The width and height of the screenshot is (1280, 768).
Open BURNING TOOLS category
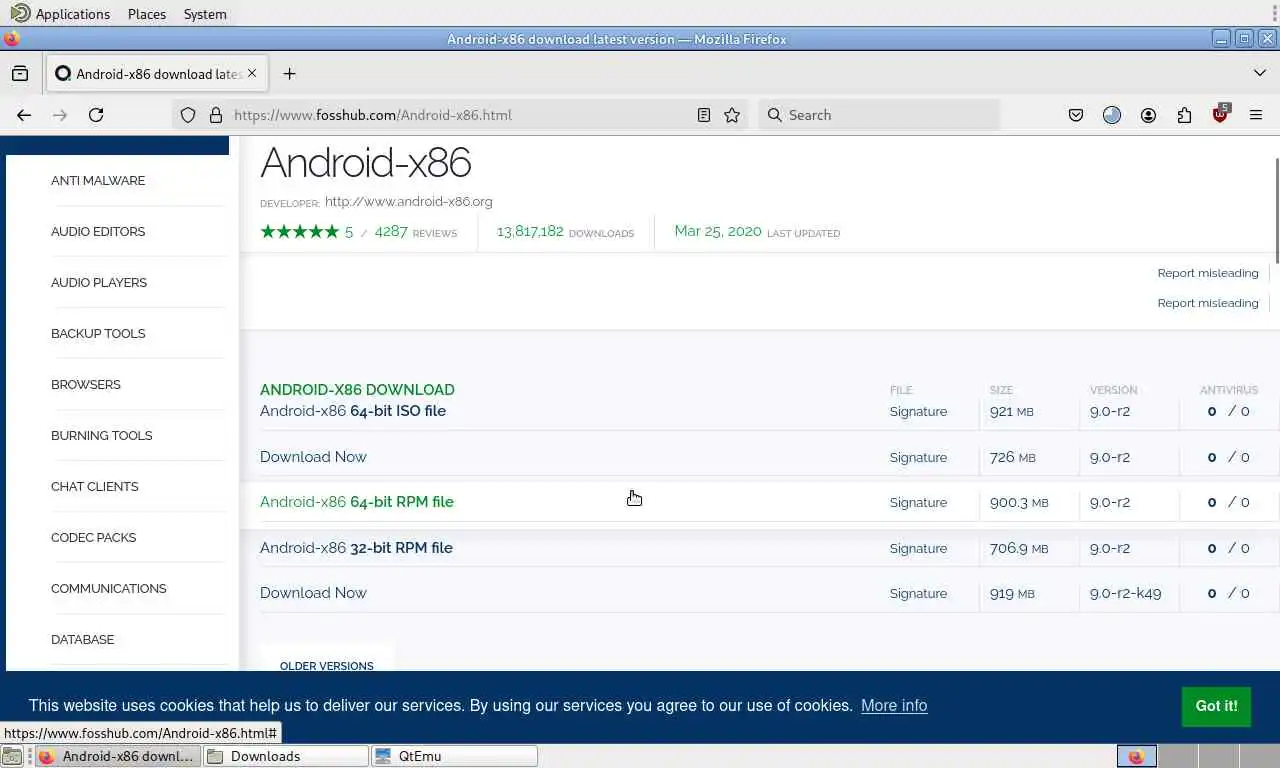[101, 436]
